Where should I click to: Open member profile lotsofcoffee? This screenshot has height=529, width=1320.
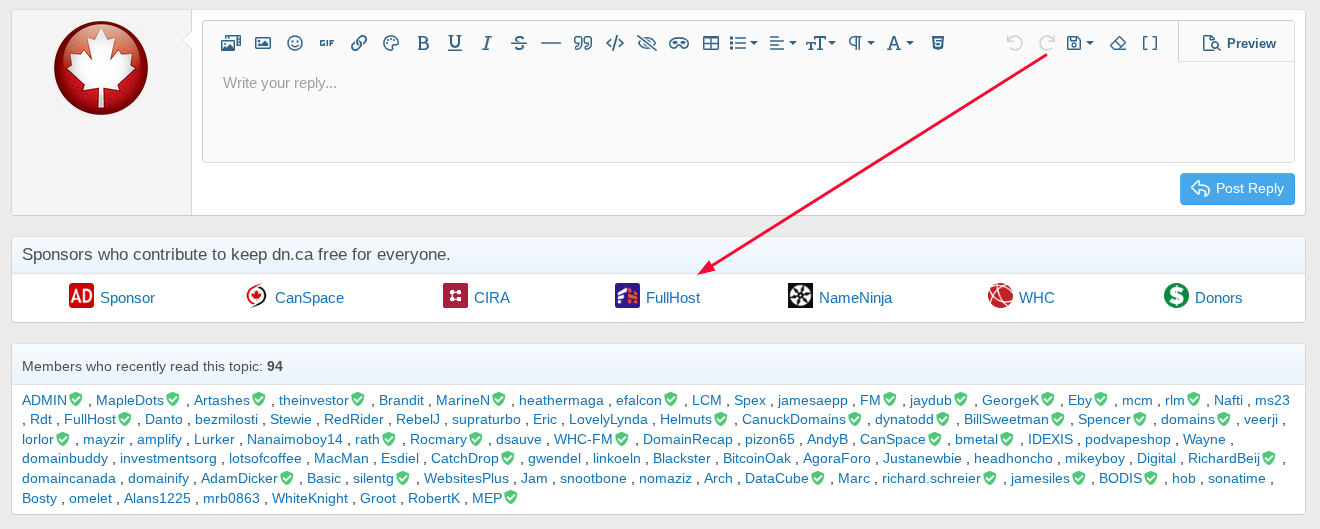point(265,458)
